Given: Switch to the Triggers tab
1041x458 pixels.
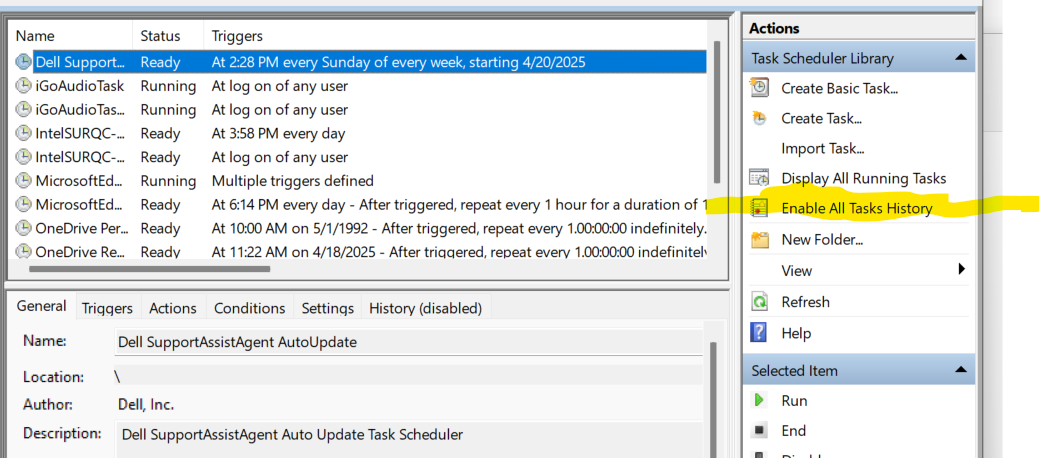Looking at the screenshot, I should pyautogui.click(x=108, y=309).
